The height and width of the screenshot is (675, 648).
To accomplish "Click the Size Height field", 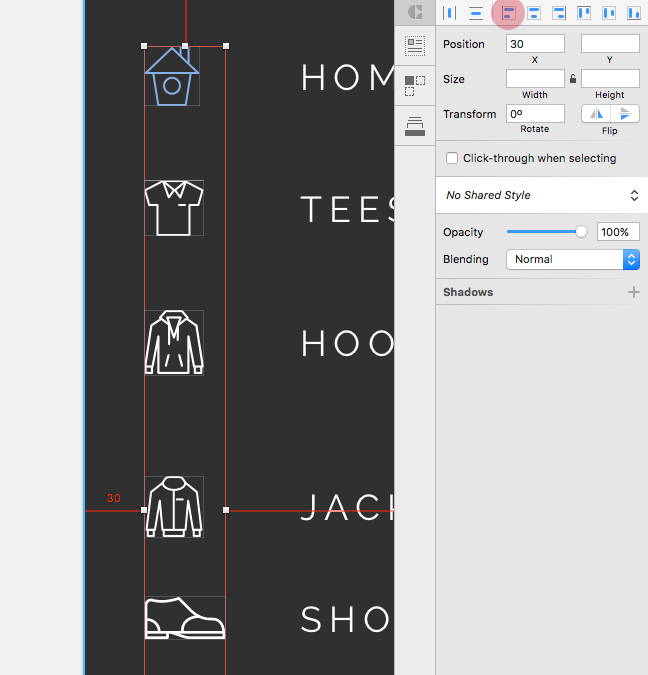I will tap(610, 79).
